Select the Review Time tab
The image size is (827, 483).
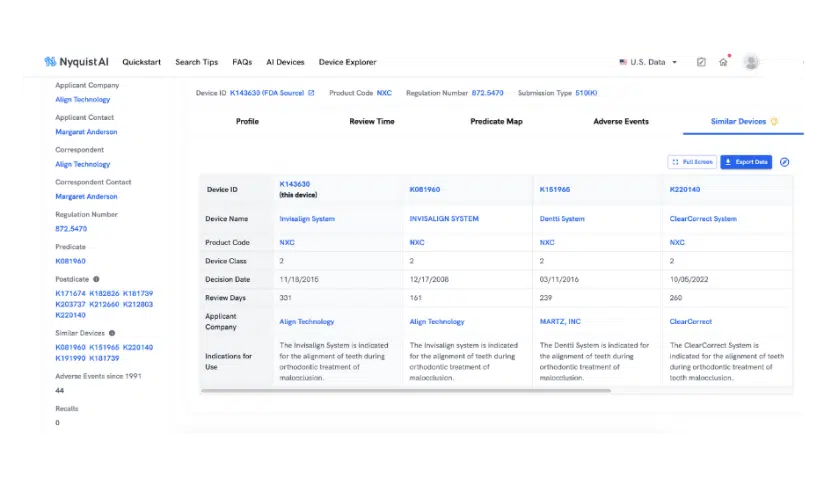coord(371,122)
